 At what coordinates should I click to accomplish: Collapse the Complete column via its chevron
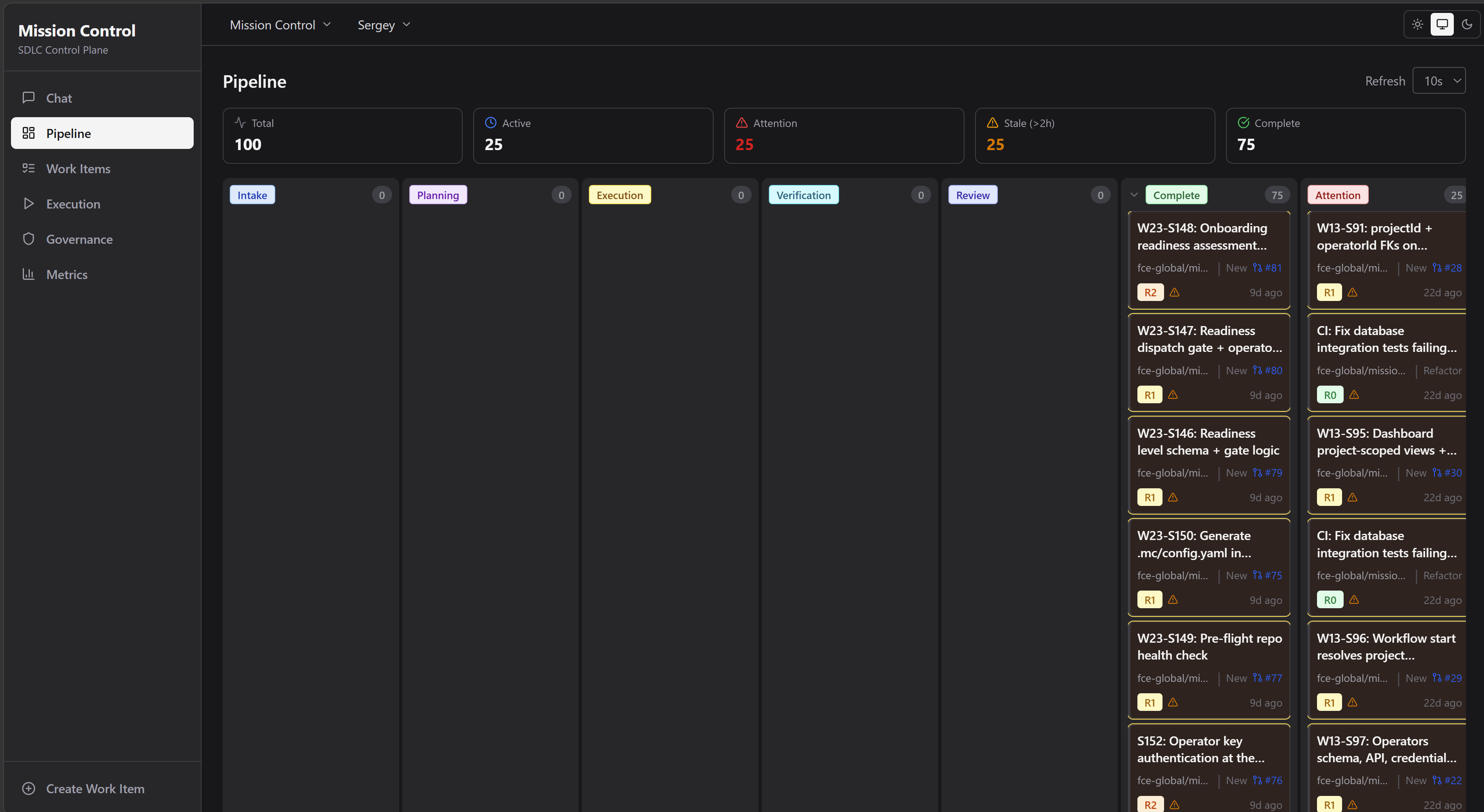coord(1134,195)
